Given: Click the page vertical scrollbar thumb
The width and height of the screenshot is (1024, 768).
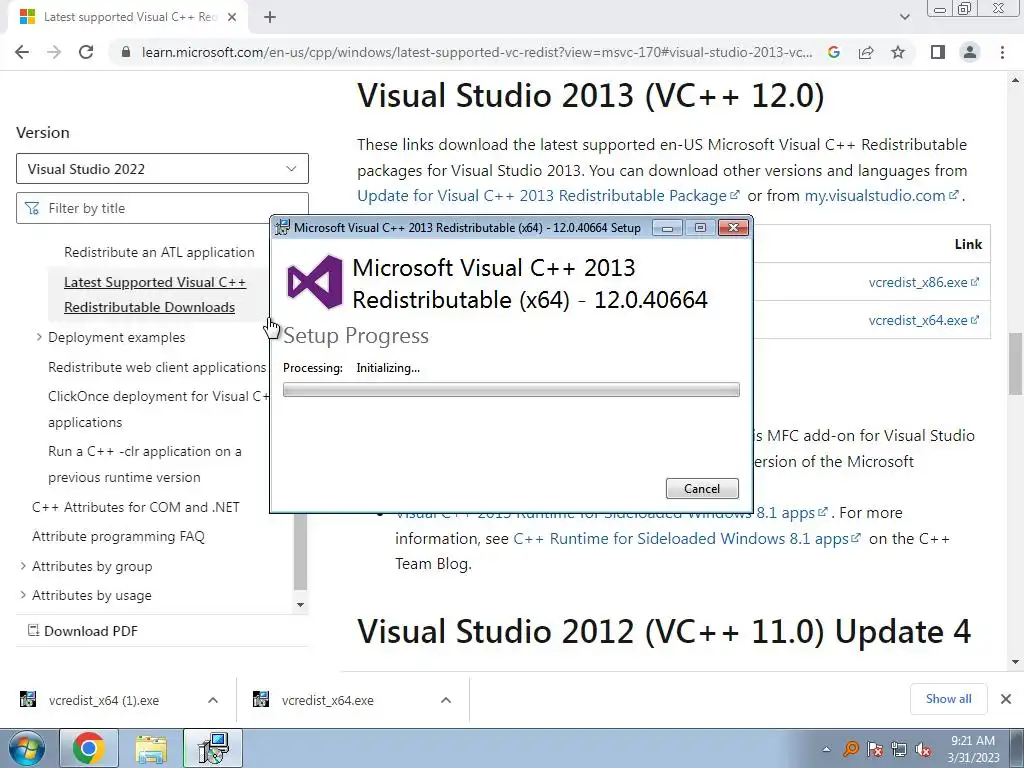Looking at the screenshot, I should coord(1015,363).
